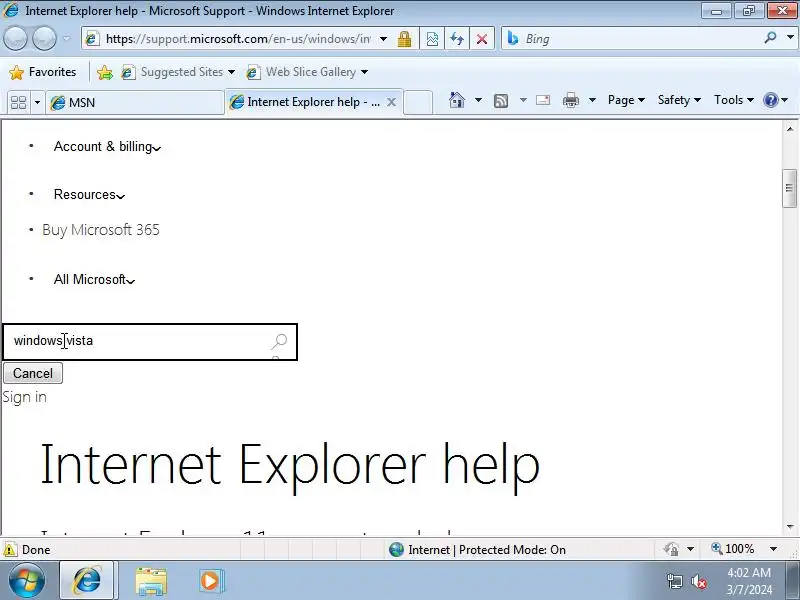
Task: Click the Forward navigation button
Action: click(45, 39)
